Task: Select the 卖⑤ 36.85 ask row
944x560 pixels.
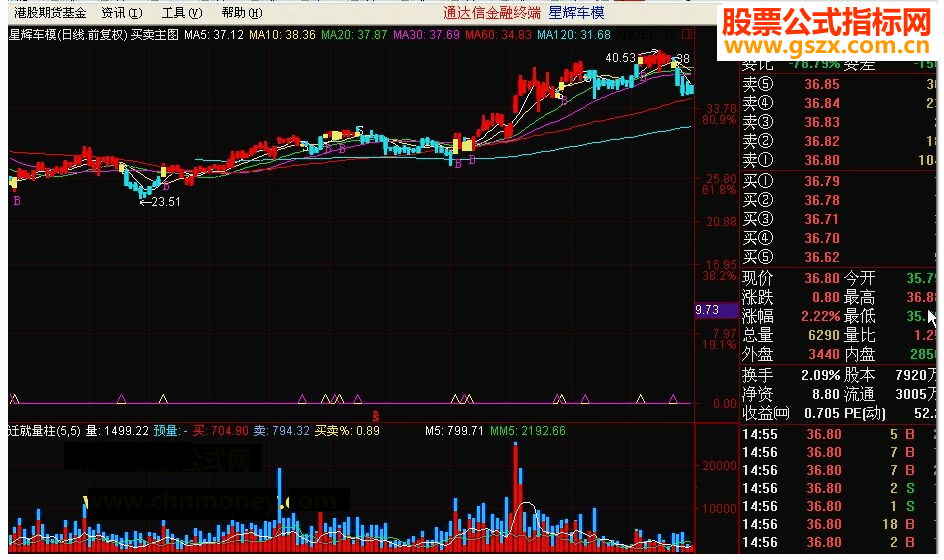Action: click(839, 84)
